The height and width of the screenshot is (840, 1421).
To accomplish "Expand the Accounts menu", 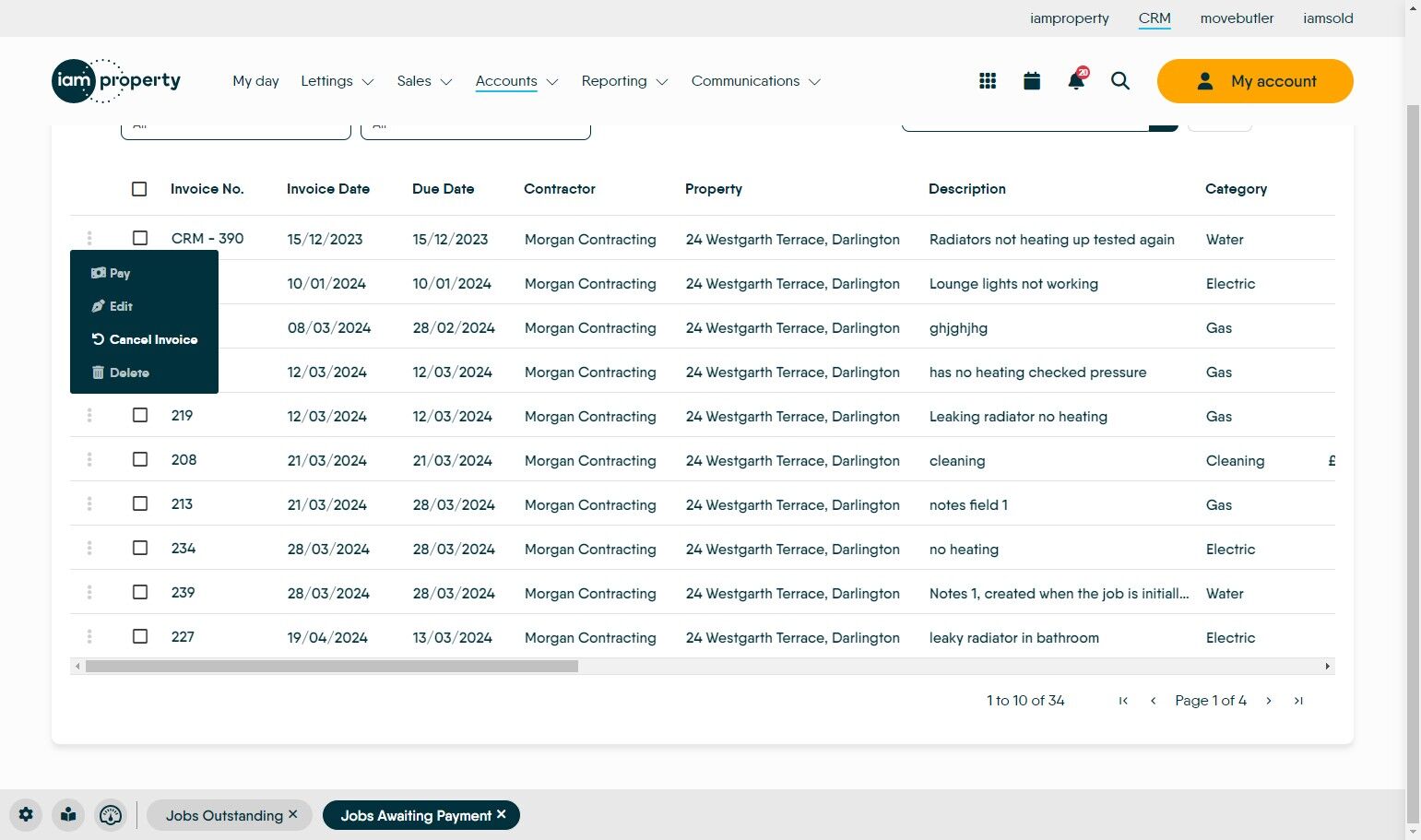I will 517,81.
